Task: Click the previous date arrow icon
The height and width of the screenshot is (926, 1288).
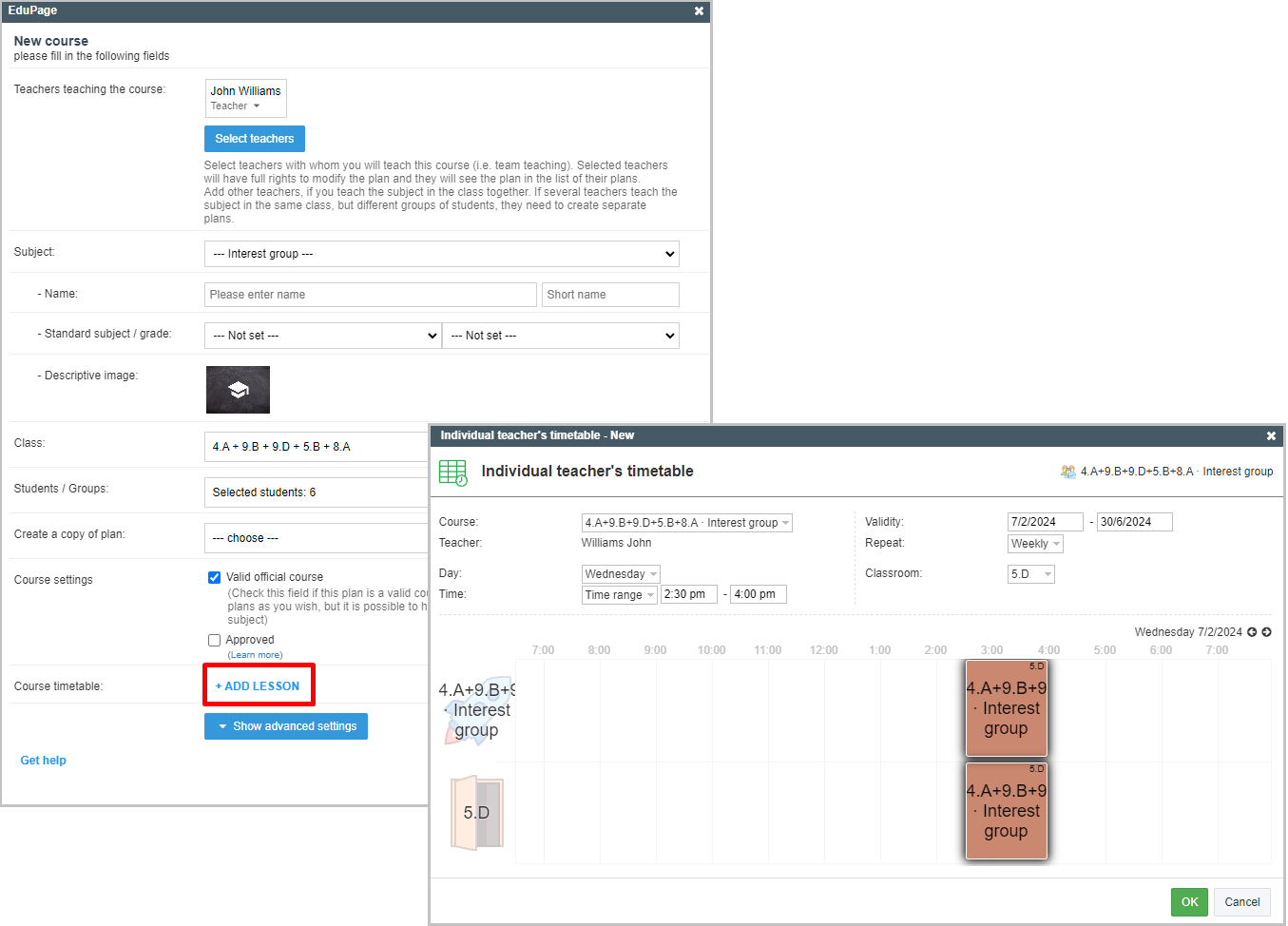Action: pyautogui.click(x=1252, y=632)
